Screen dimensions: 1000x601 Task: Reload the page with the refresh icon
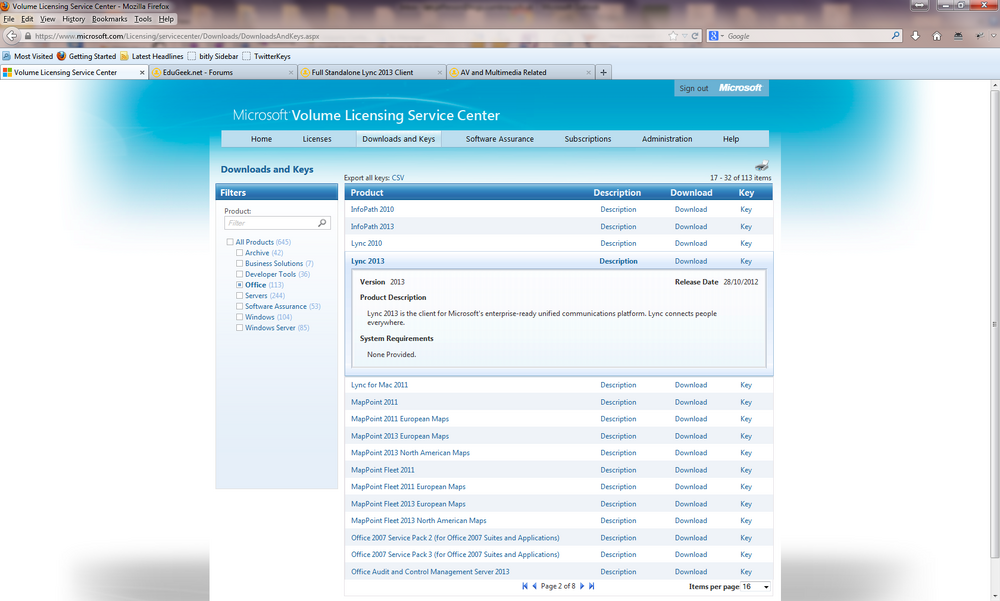coord(695,36)
